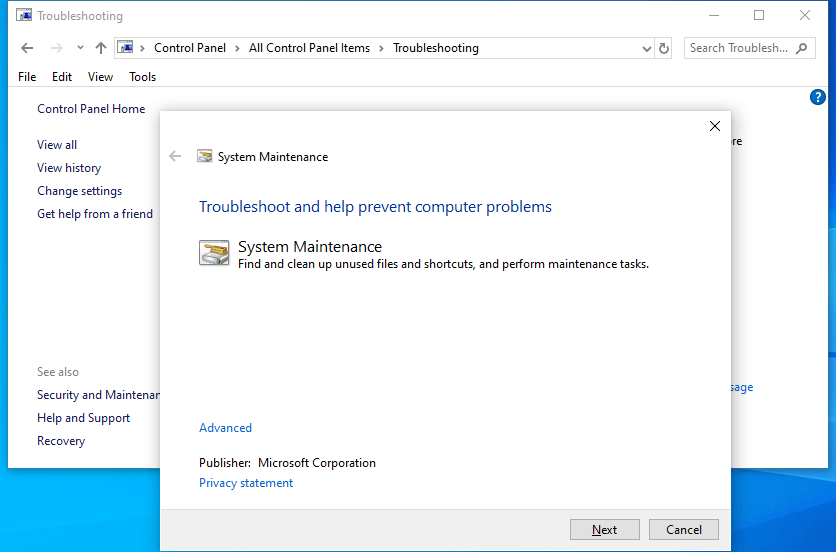Click the wizard back arrow
The height and width of the screenshot is (552, 836).
coord(176,156)
